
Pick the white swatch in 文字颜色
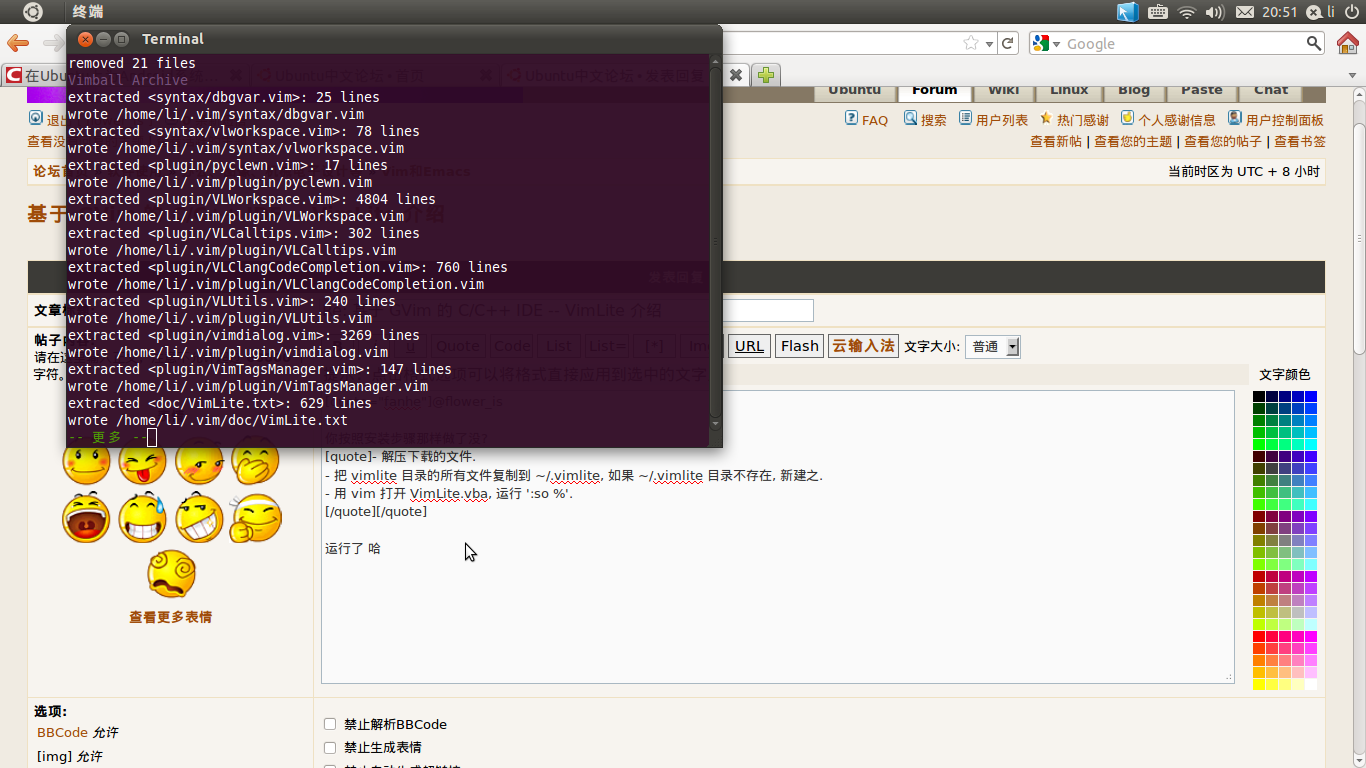1311,685
